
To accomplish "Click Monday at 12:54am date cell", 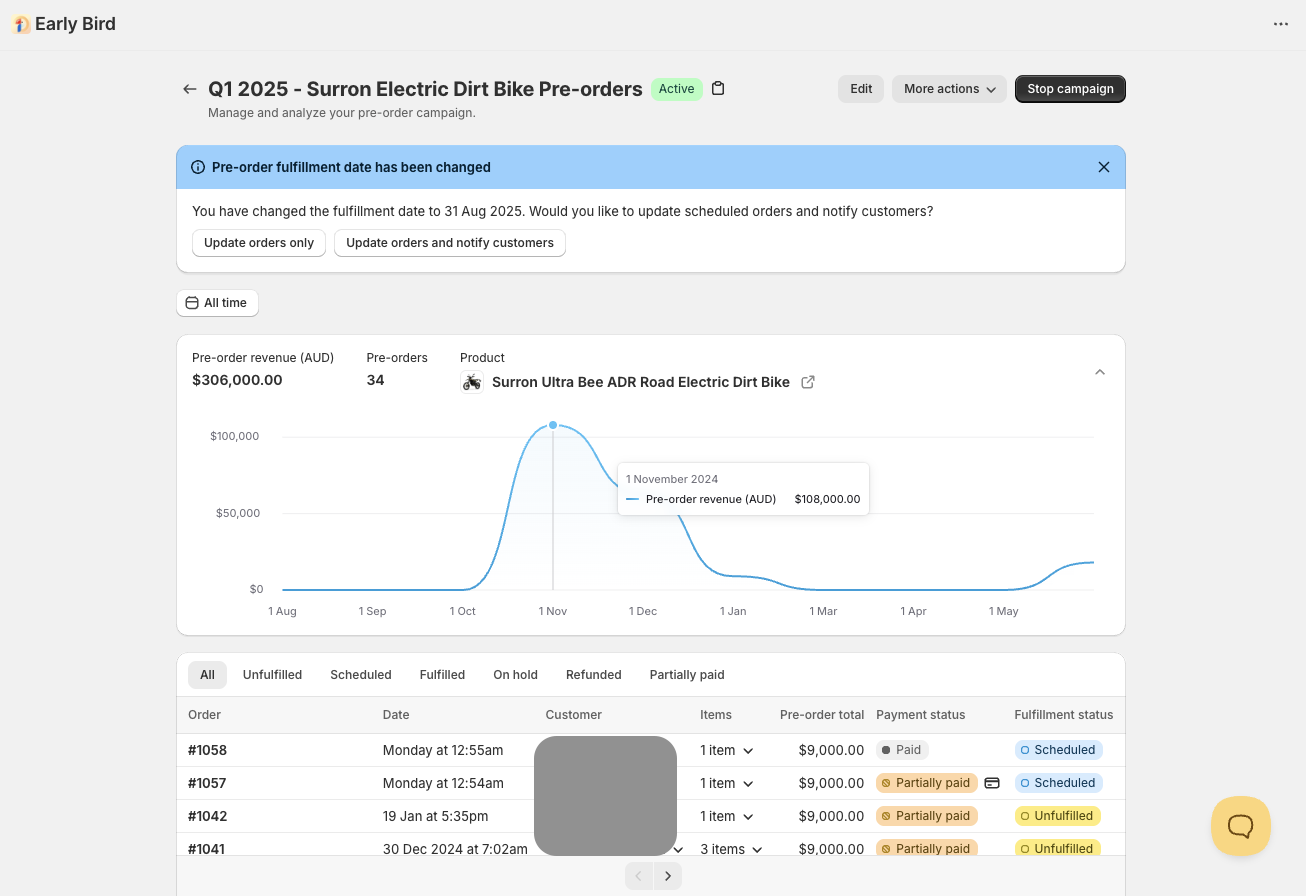I will pos(443,783).
